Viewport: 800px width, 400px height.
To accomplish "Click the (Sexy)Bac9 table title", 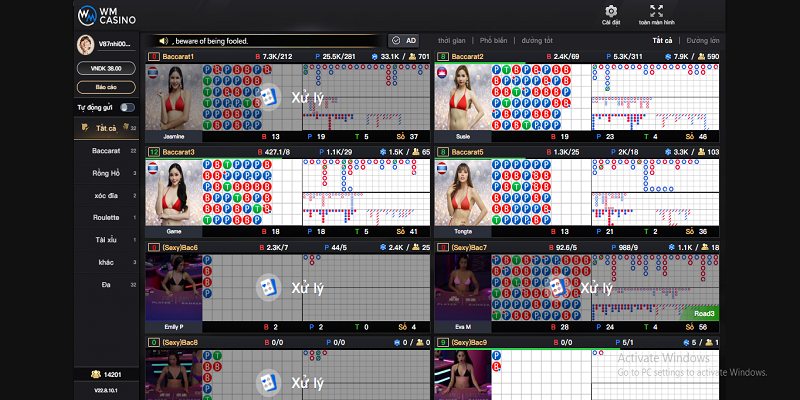I will coord(469,342).
